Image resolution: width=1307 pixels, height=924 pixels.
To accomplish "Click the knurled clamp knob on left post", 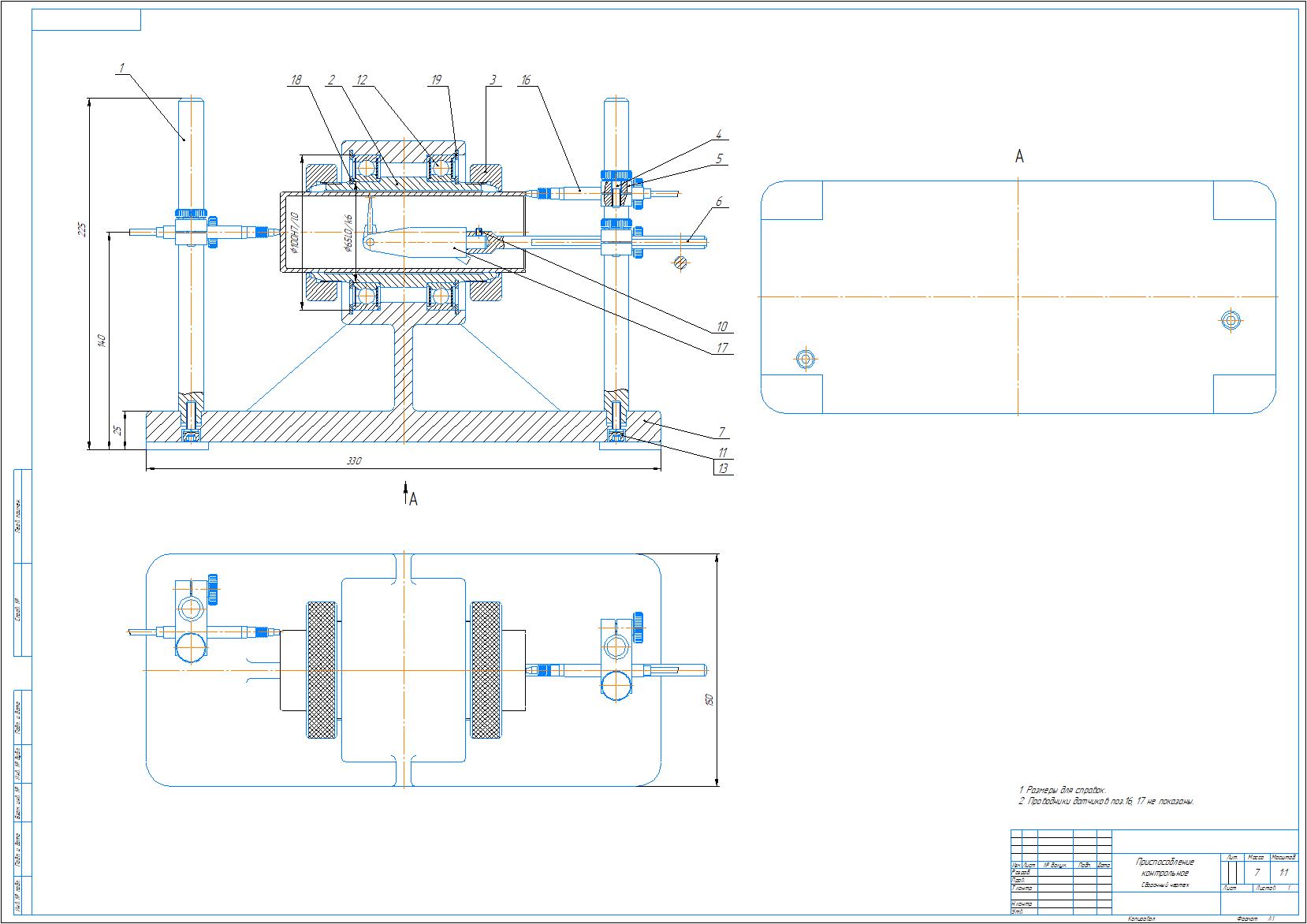I will click(x=191, y=213).
